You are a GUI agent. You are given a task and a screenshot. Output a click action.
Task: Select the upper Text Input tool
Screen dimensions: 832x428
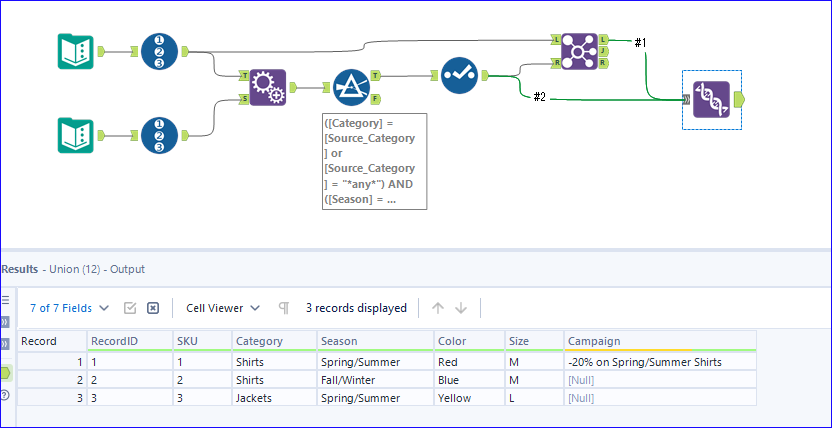75,51
